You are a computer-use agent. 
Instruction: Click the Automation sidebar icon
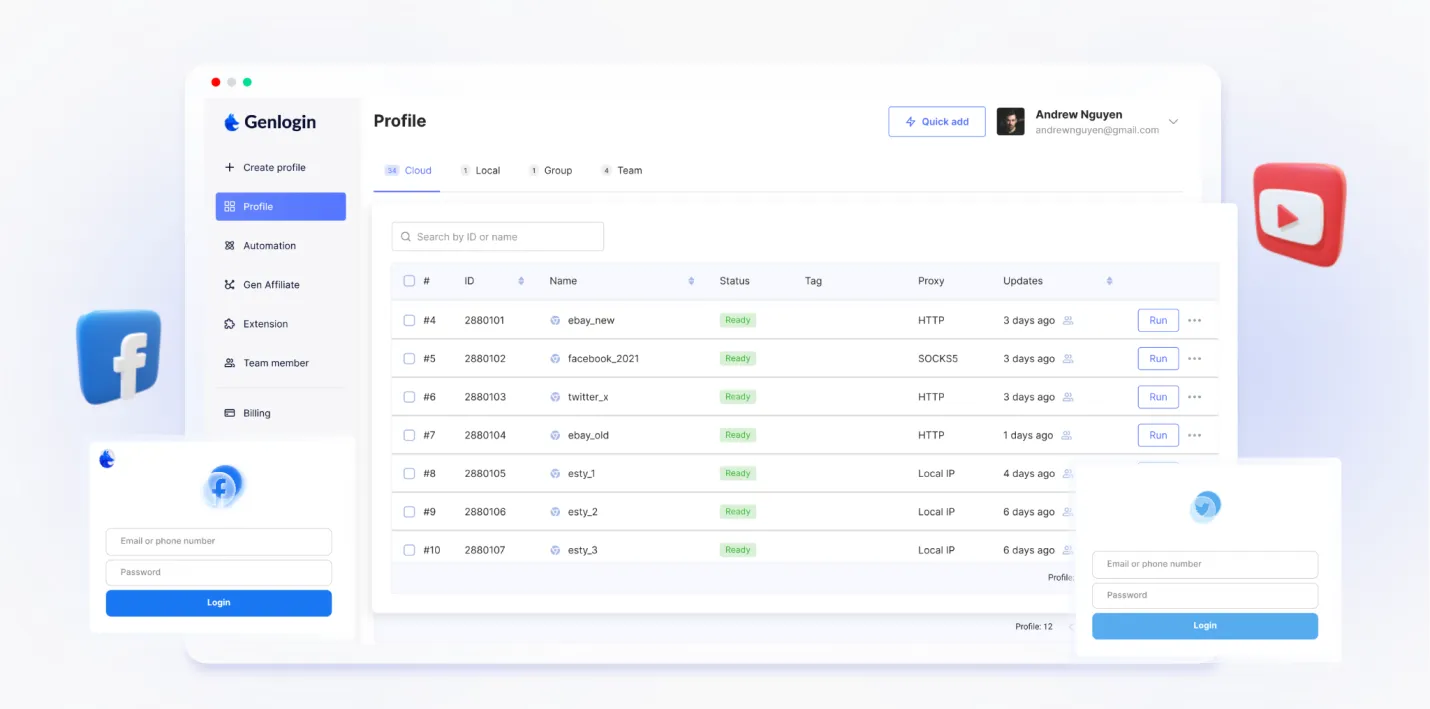(x=229, y=246)
